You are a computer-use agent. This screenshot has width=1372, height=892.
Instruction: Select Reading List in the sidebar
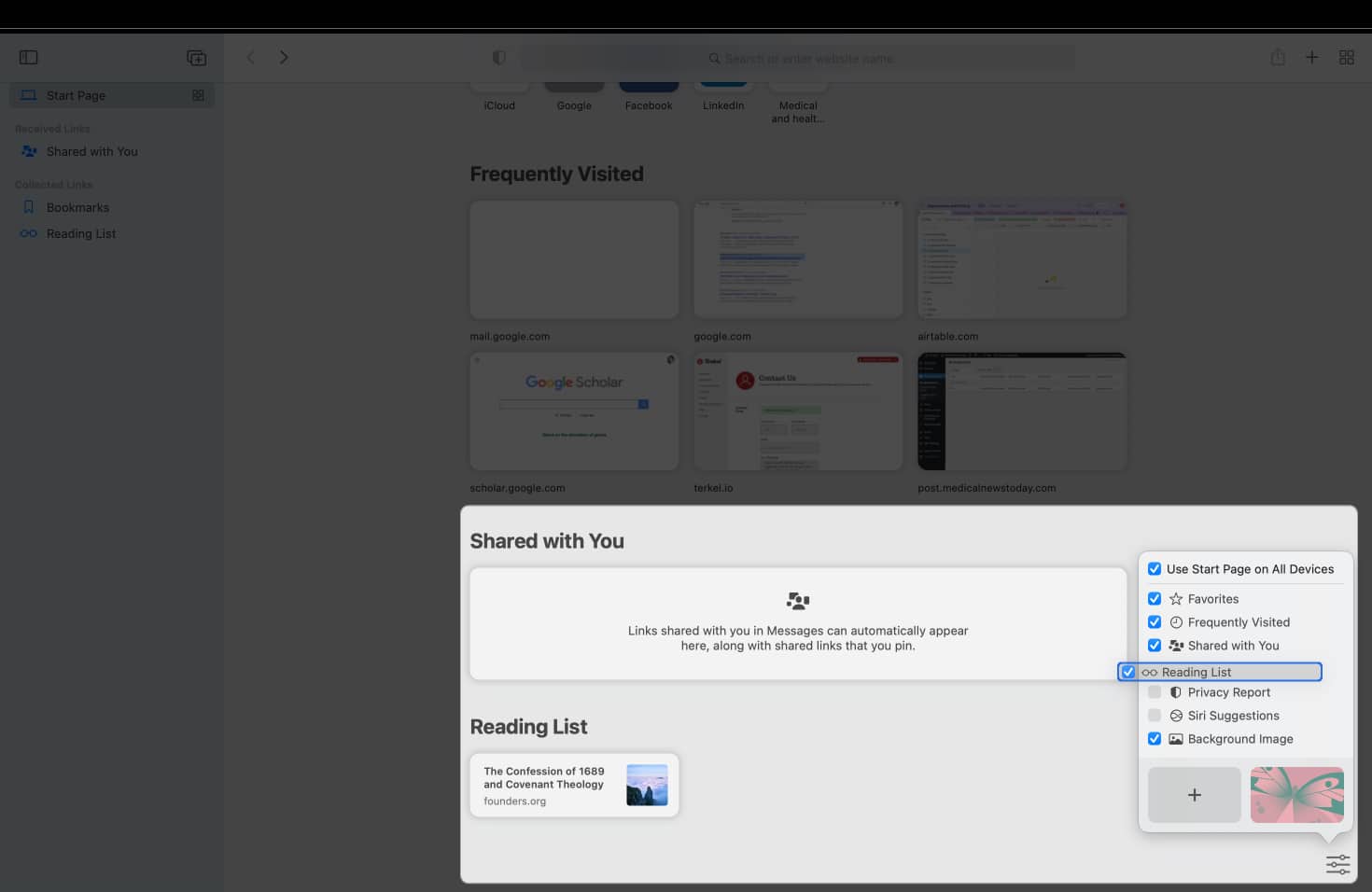81,233
